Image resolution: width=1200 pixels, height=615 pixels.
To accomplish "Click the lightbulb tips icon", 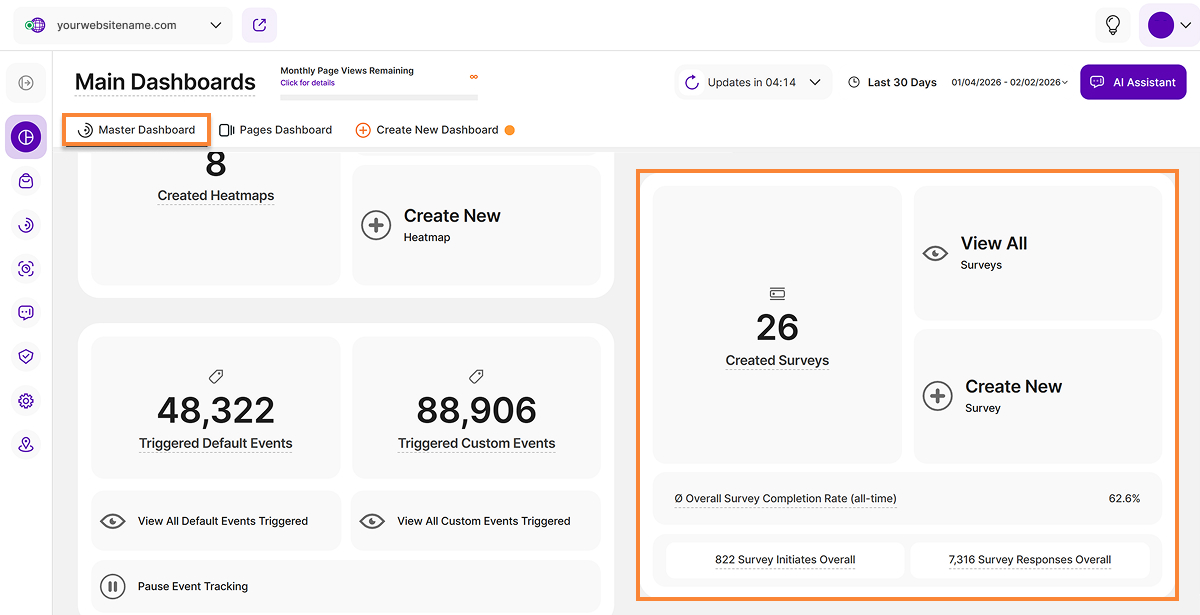I will pos(1112,25).
